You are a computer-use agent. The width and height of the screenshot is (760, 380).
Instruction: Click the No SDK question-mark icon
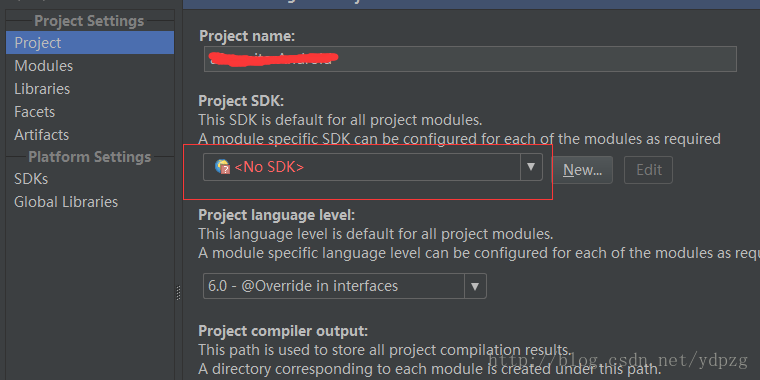(222, 167)
